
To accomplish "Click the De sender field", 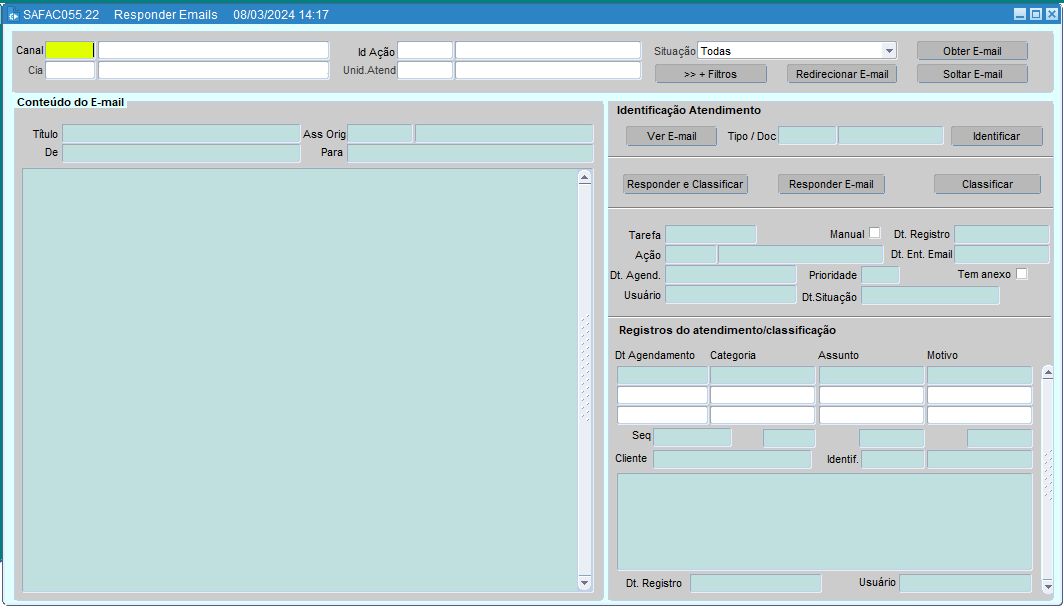I will (180, 153).
